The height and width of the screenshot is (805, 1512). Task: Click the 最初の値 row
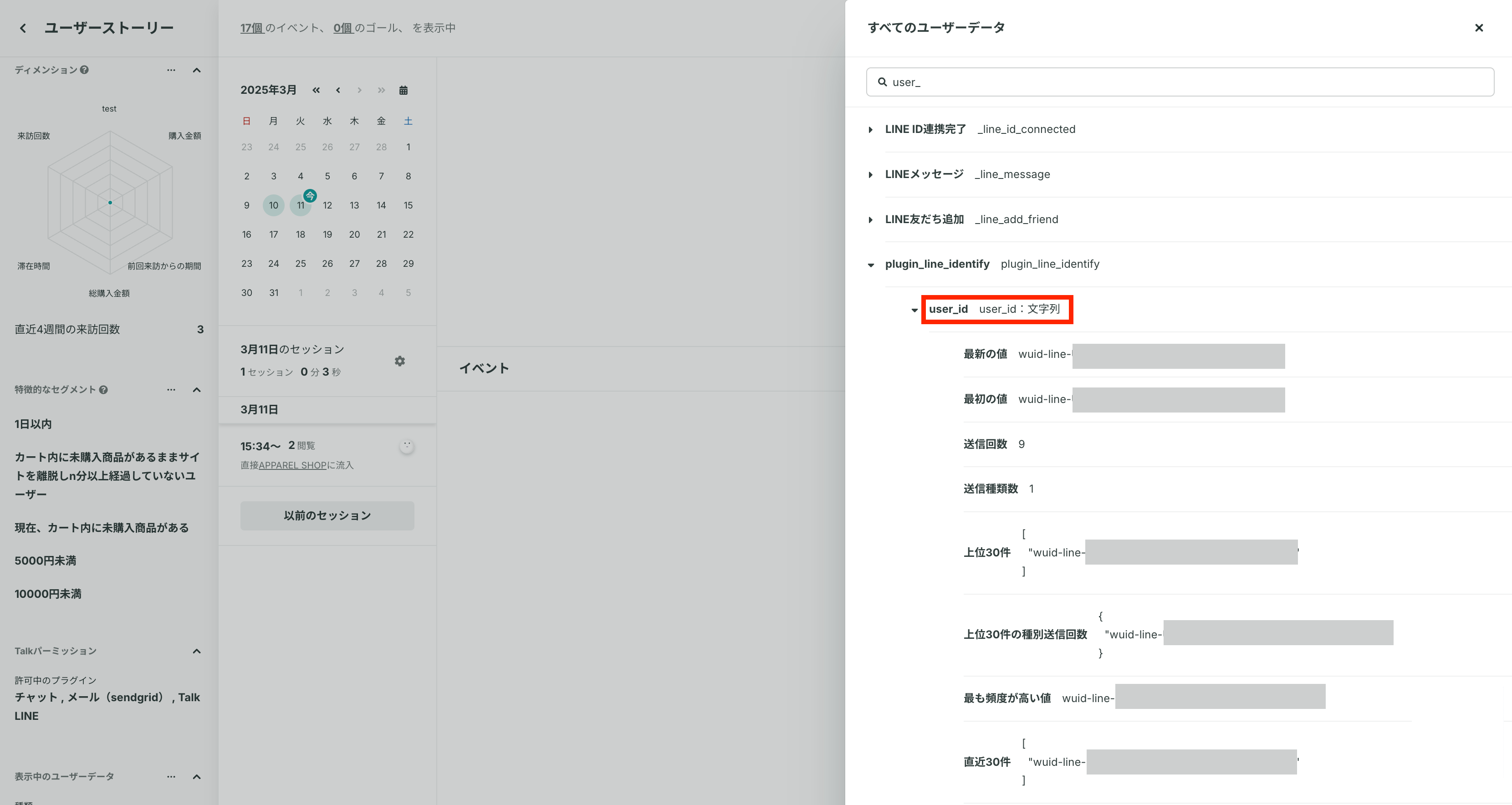coord(1237,400)
